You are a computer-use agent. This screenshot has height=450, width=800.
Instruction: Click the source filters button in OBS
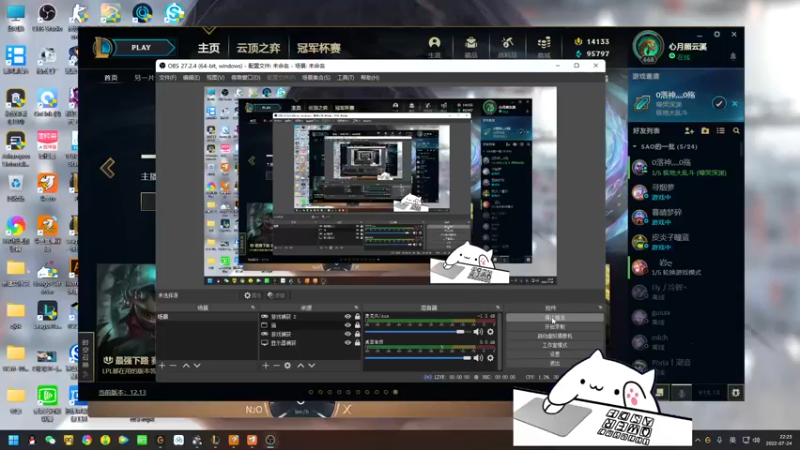tap(276, 295)
